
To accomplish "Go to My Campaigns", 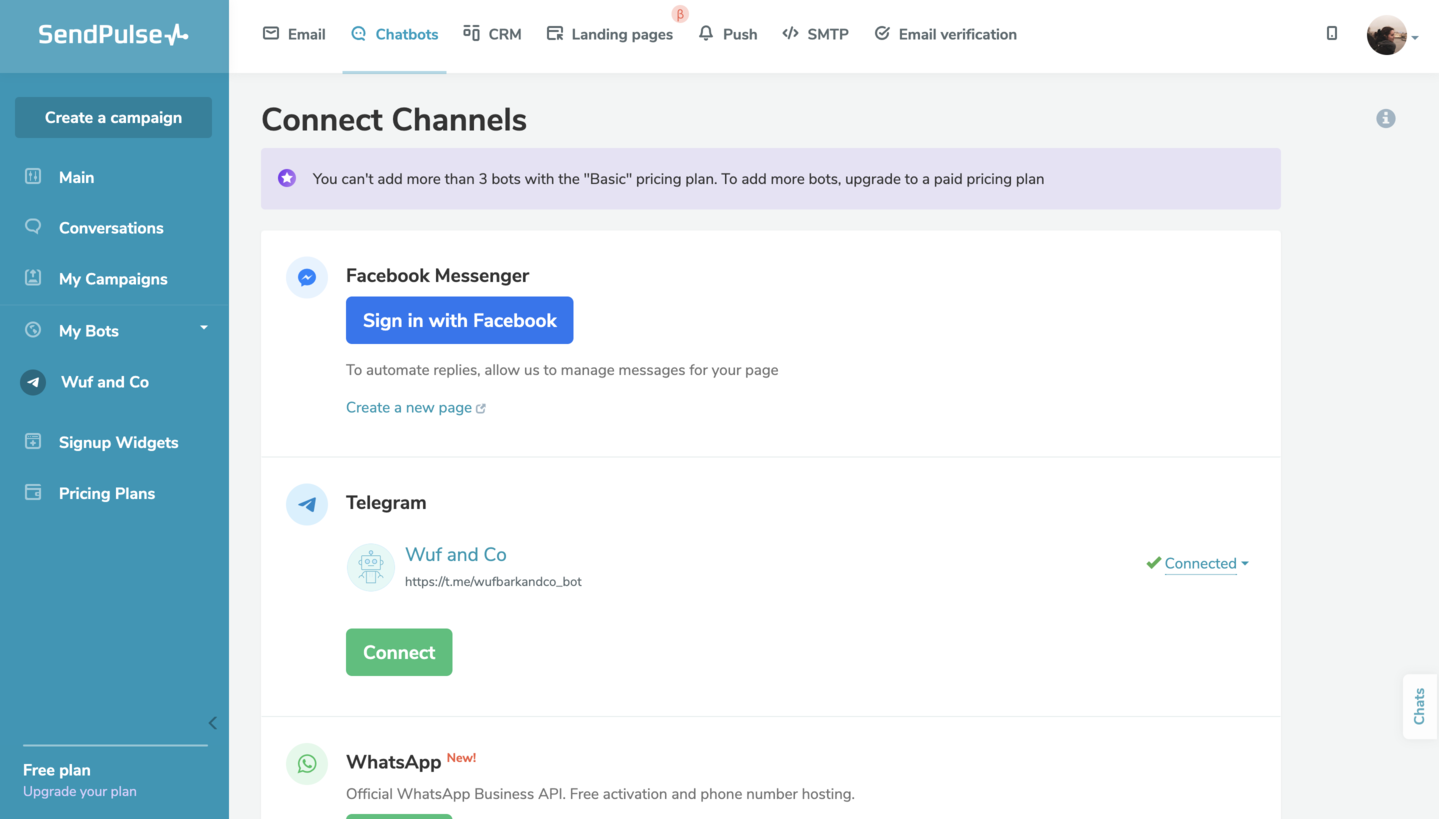I will tap(113, 279).
